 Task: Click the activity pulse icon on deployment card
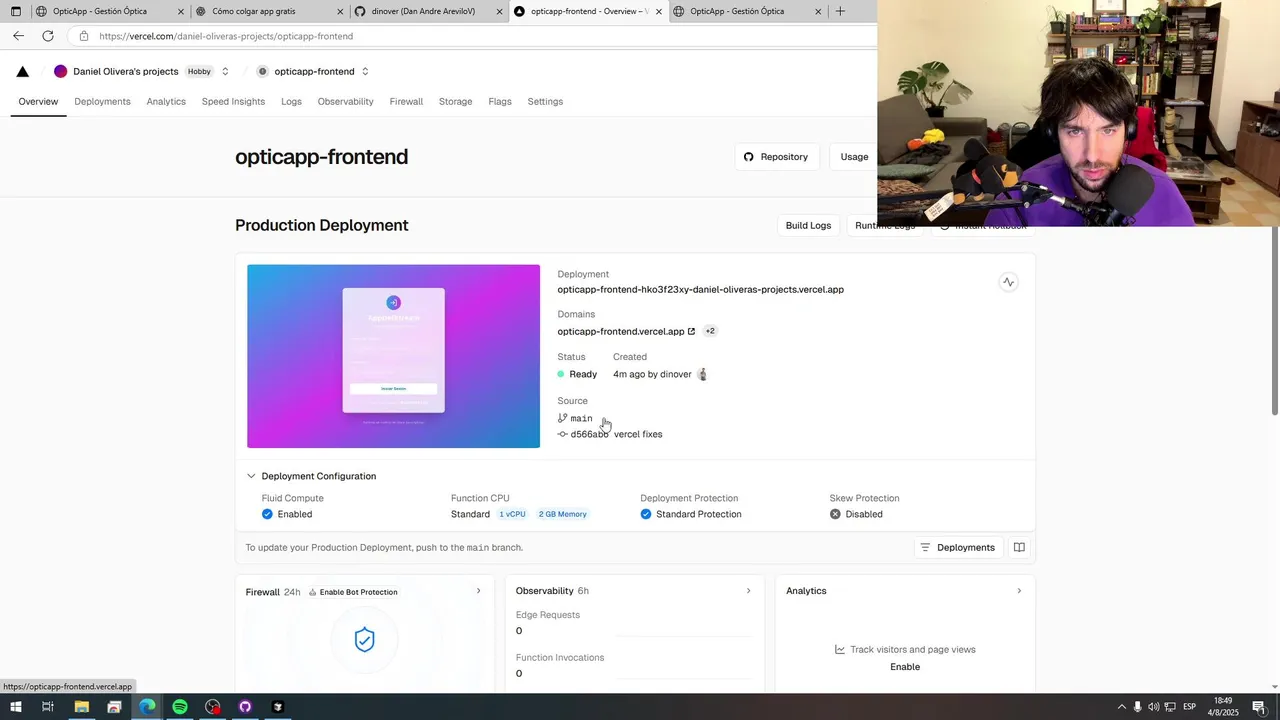pyautogui.click(x=1008, y=282)
